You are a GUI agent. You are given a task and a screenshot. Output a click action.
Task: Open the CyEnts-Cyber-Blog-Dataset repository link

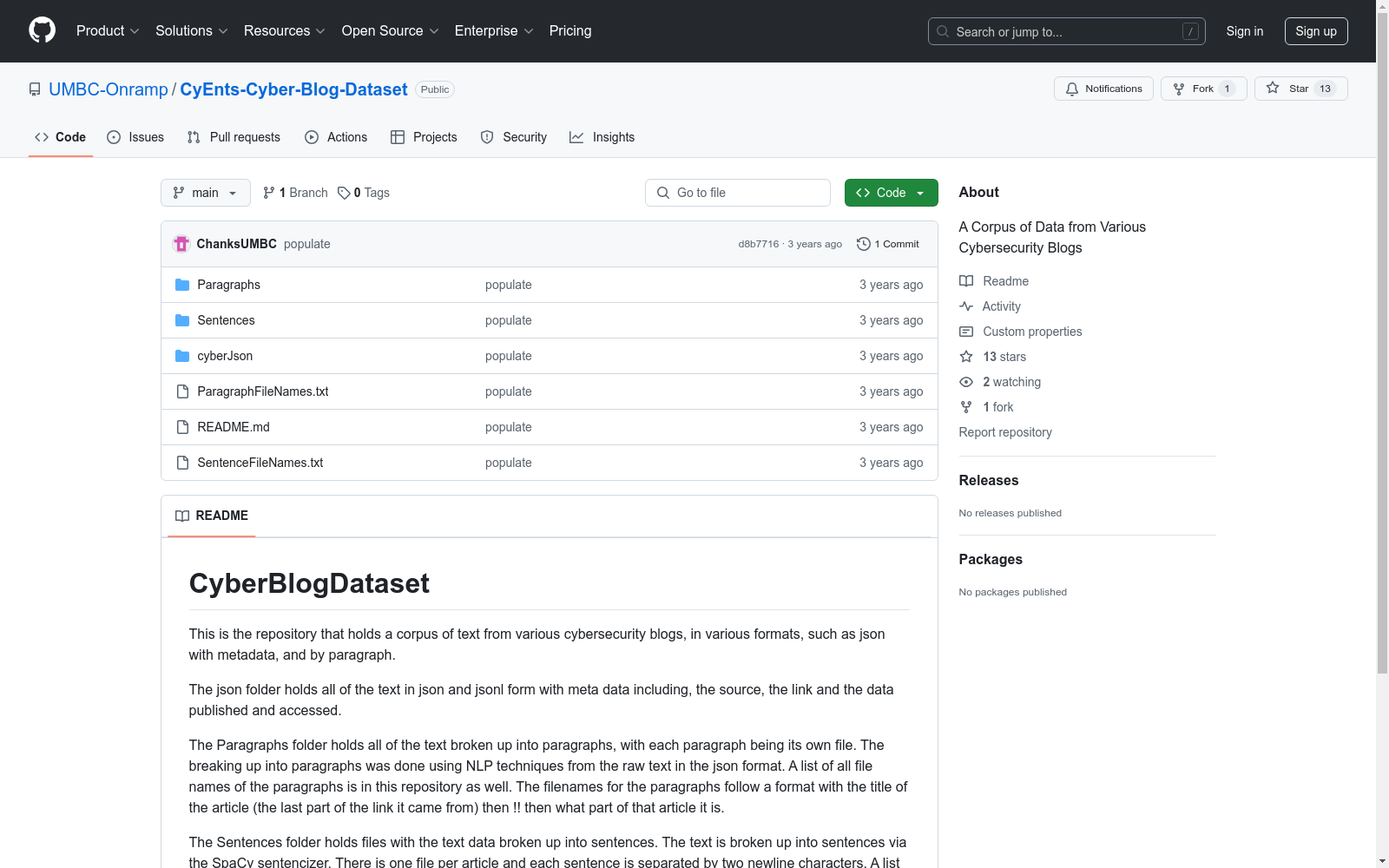(293, 89)
